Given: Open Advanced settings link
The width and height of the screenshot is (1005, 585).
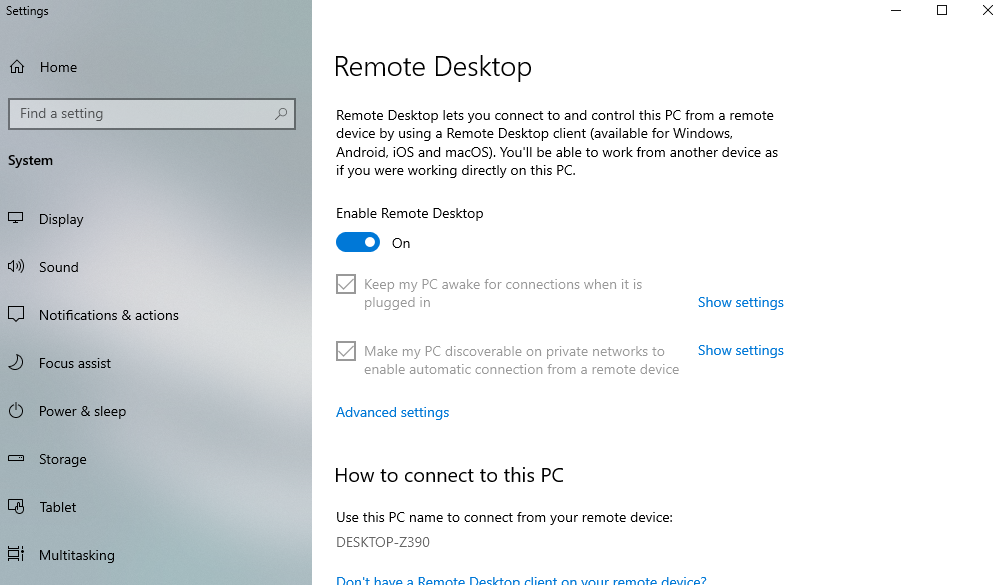Looking at the screenshot, I should [x=392, y=413].
